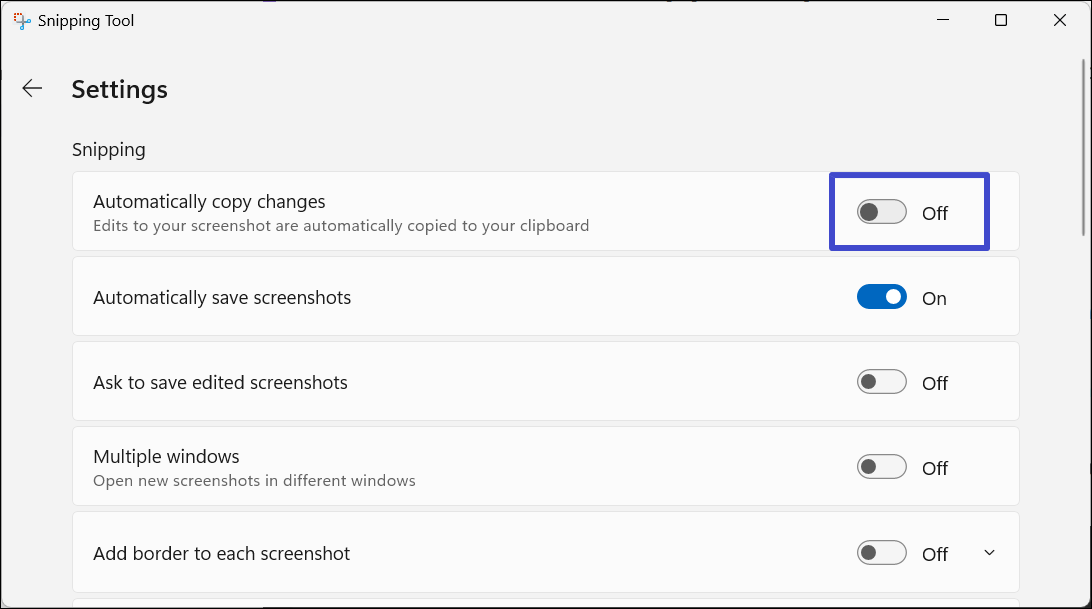Switch on the Add border to each screenshot toggle
This screenshot has width=1092, height=609.
click(881, 553)
